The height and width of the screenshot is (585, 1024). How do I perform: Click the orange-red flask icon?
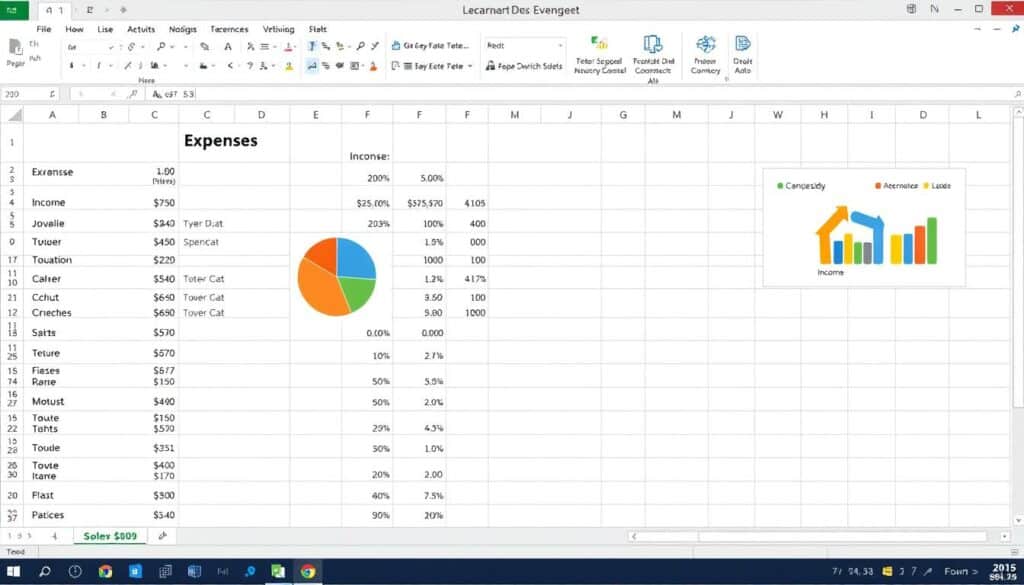coord(373,66)
